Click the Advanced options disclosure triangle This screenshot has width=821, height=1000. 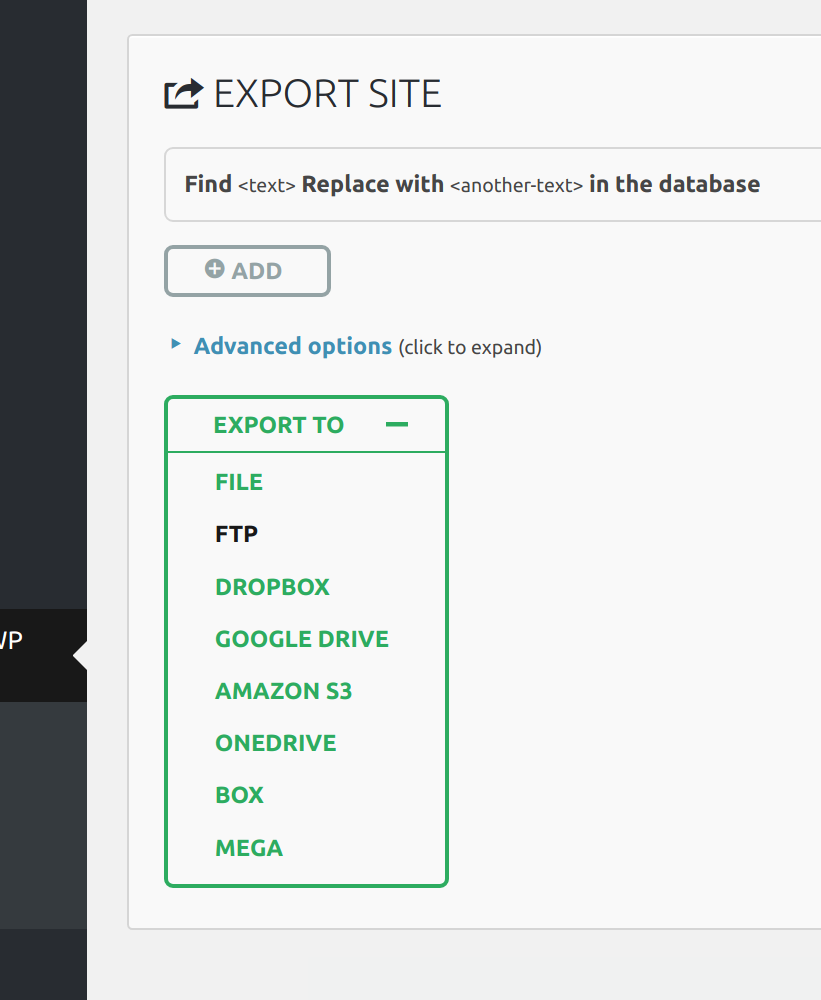pyautogui.click(x=176, y=344)
